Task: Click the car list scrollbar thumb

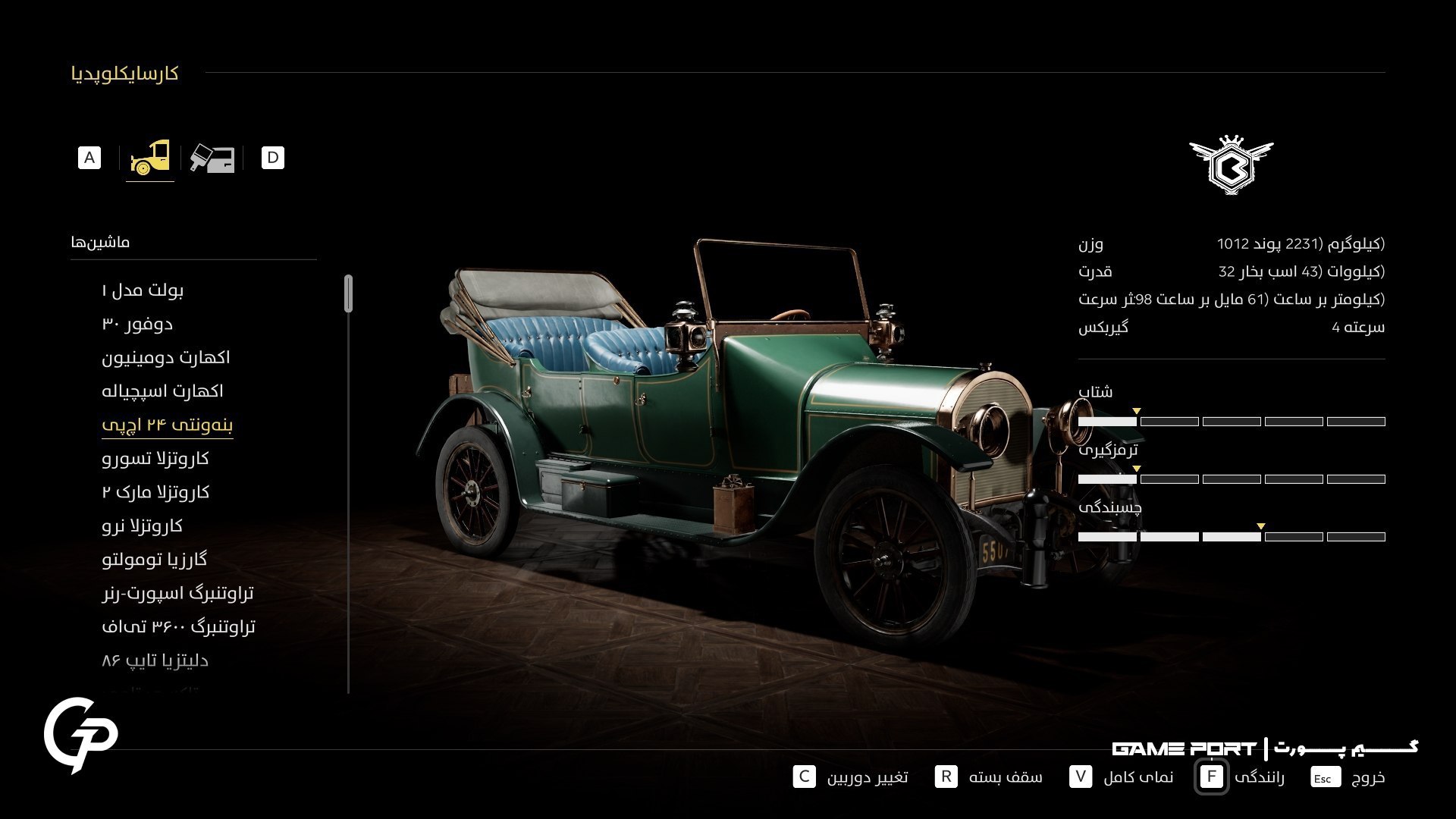Action: click(348, 293)
